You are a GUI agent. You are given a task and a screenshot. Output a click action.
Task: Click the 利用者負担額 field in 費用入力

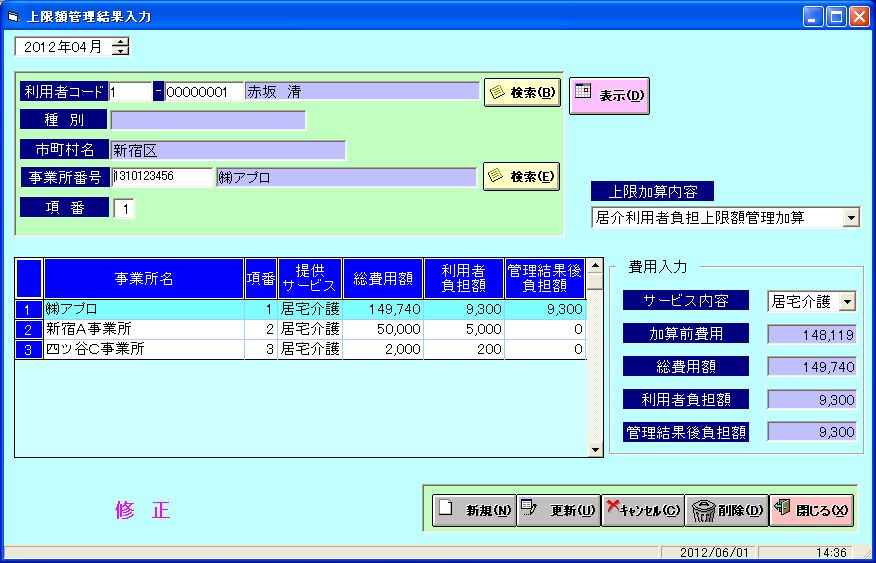point(812,399)
